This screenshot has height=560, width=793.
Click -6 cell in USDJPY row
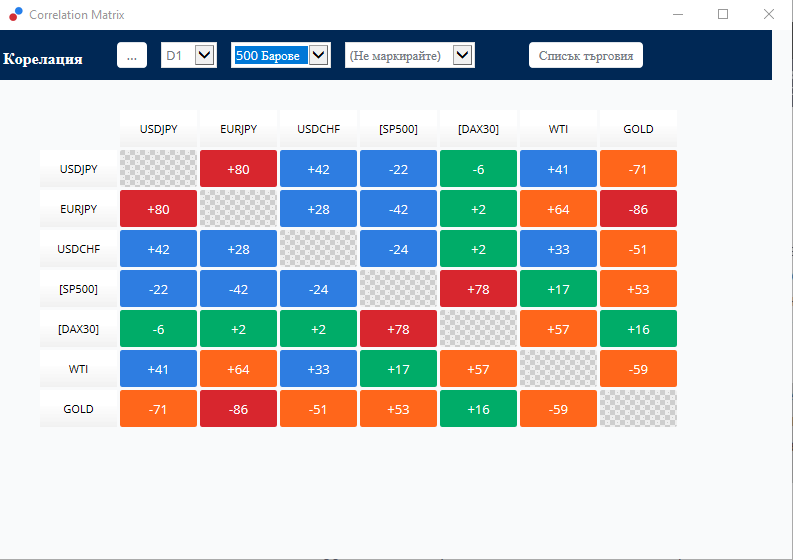click(478, 169)
